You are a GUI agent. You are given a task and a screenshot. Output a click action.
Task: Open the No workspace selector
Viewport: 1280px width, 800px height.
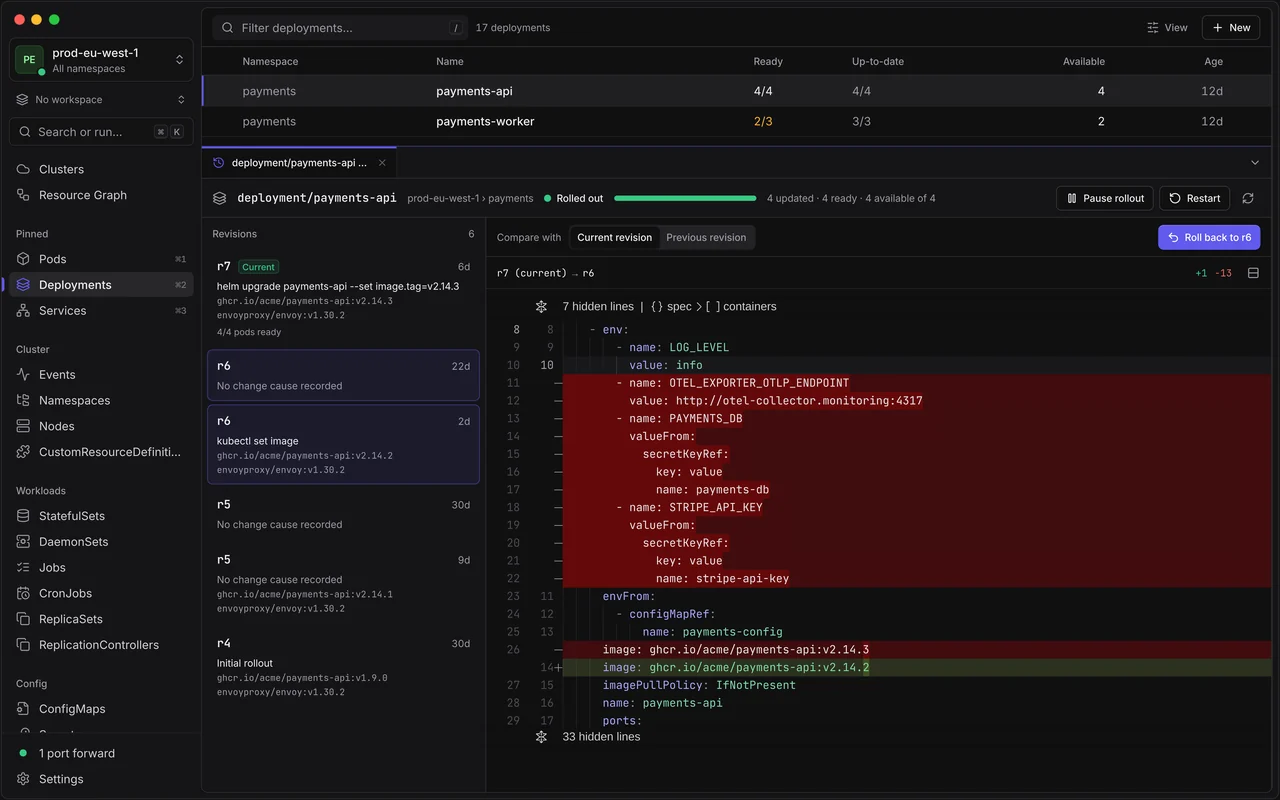tap(101, 100)
